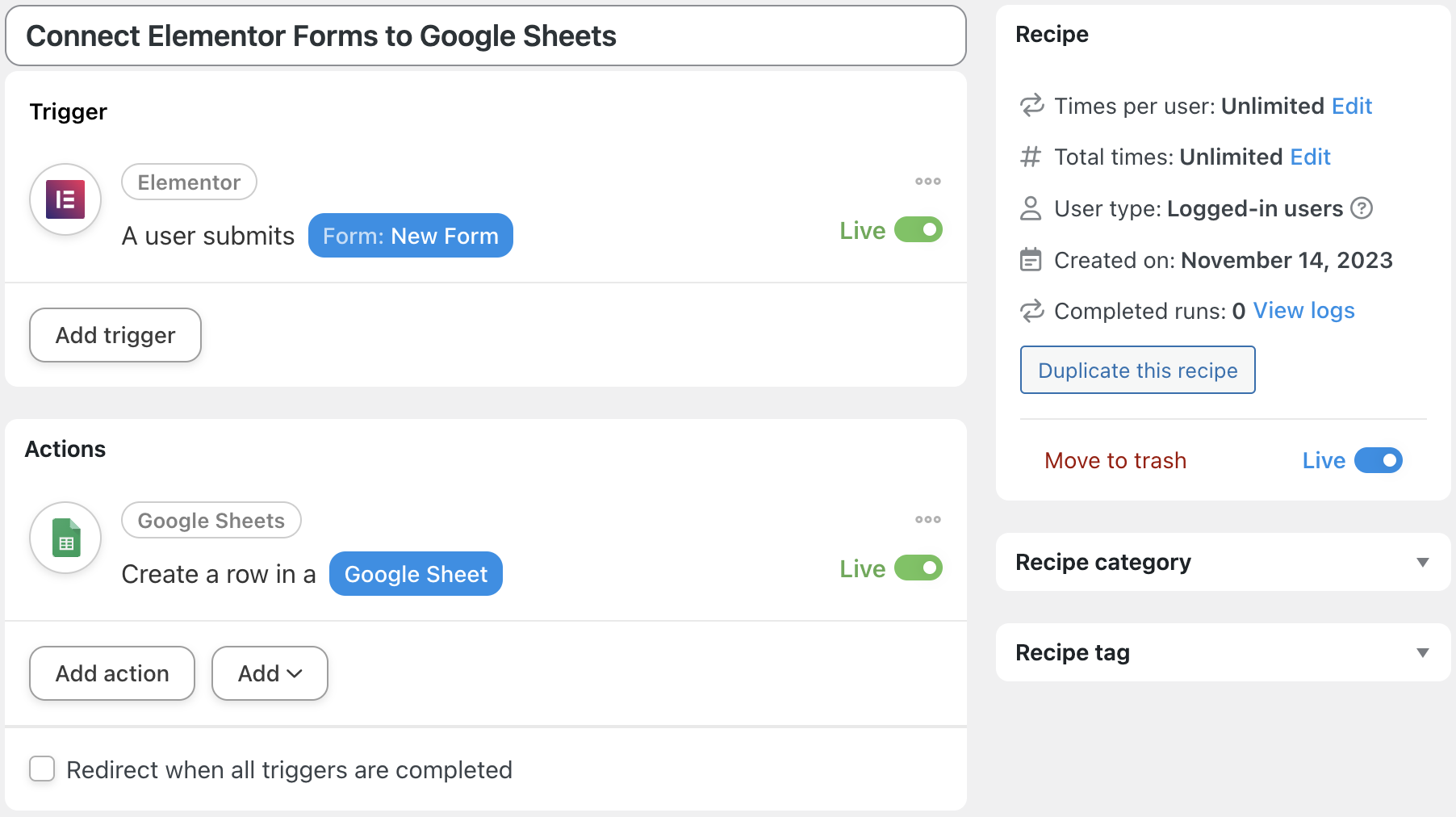Viewport: 1456px width, 817px height.
Task: Click the Total times hash icon
Action: pos(1031,157)
